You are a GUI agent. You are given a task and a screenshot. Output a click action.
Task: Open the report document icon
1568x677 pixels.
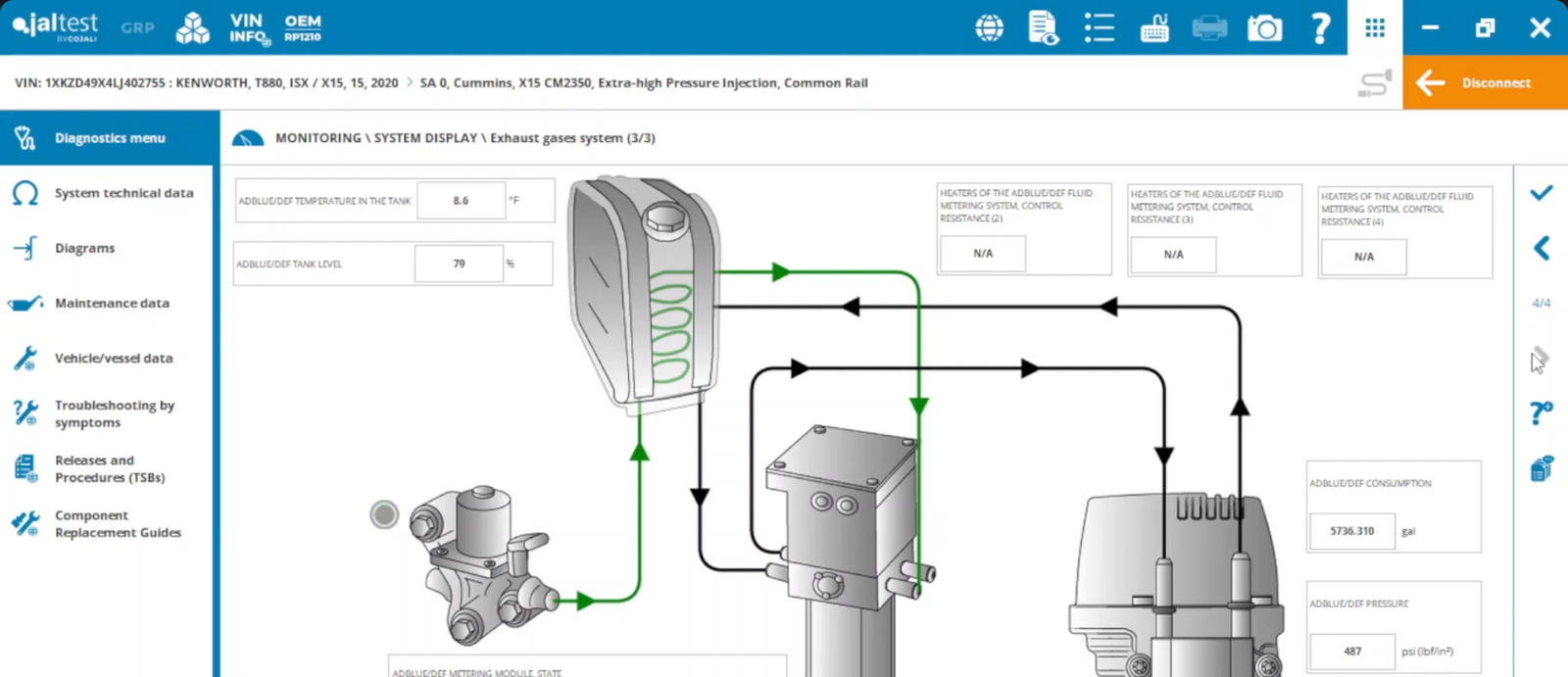(1043, 27)
